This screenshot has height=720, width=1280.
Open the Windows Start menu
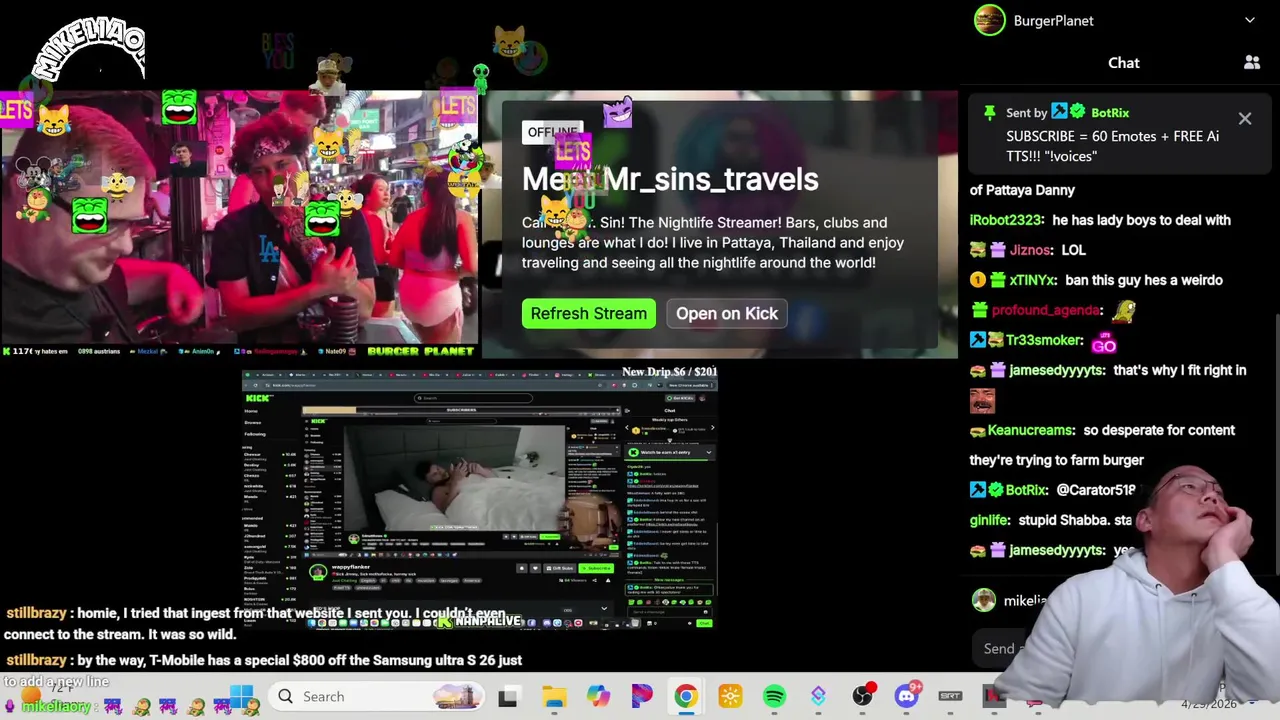241,696
